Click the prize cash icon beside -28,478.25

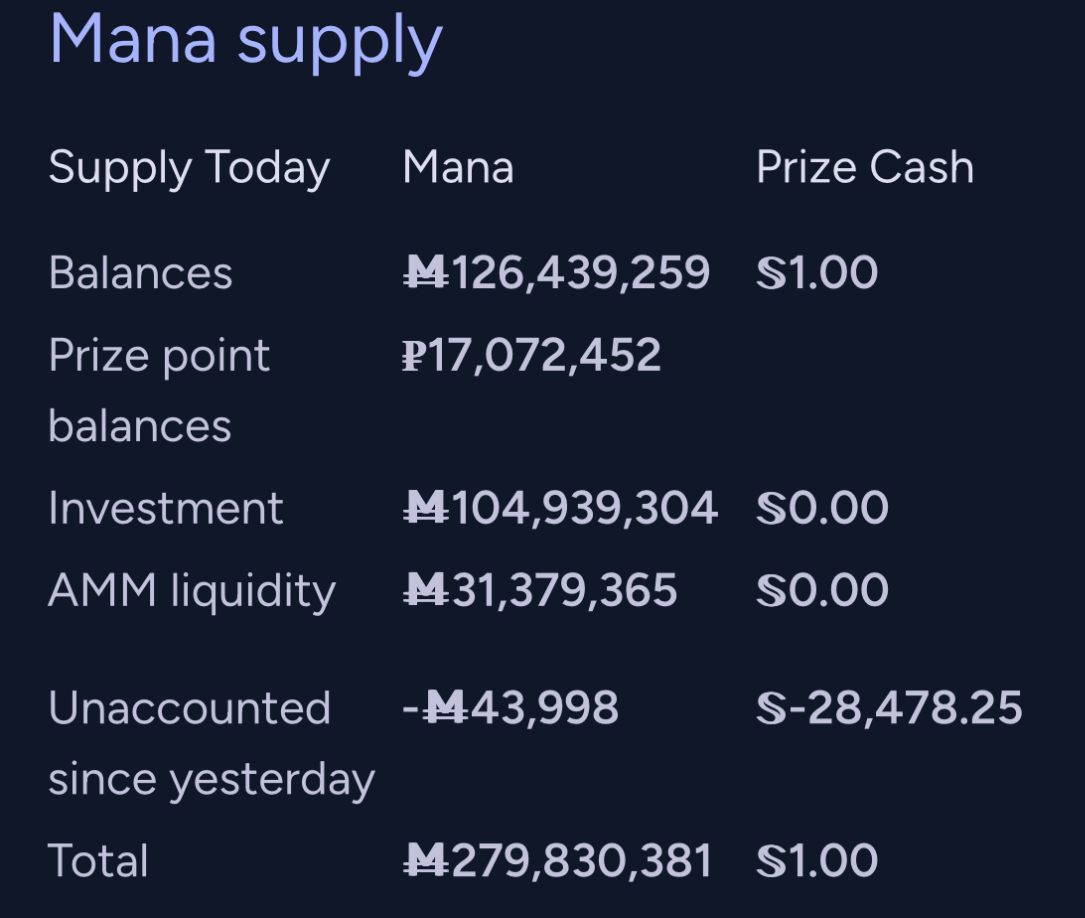pos(772,708)
